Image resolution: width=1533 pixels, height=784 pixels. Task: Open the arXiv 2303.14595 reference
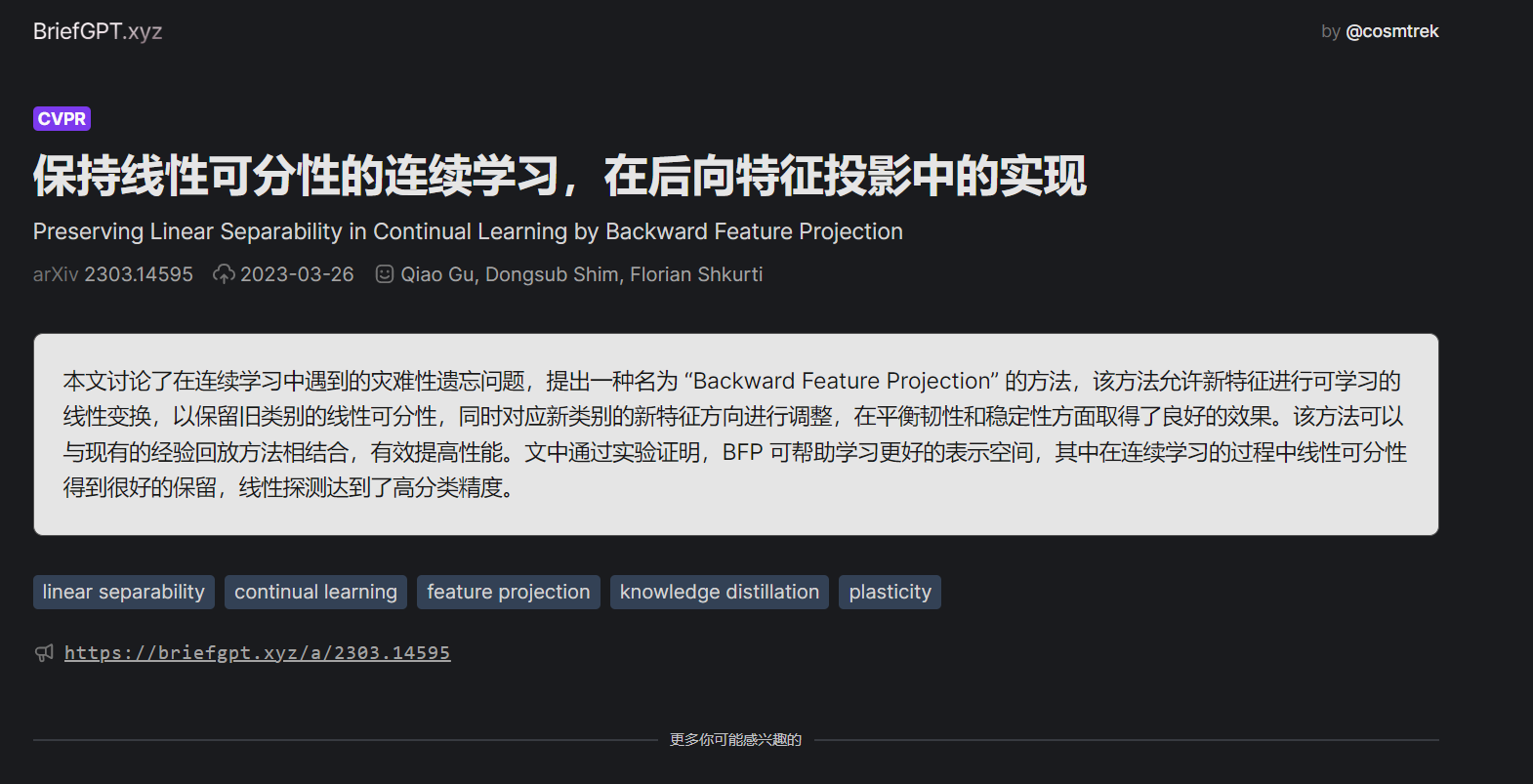pos(113,274)
